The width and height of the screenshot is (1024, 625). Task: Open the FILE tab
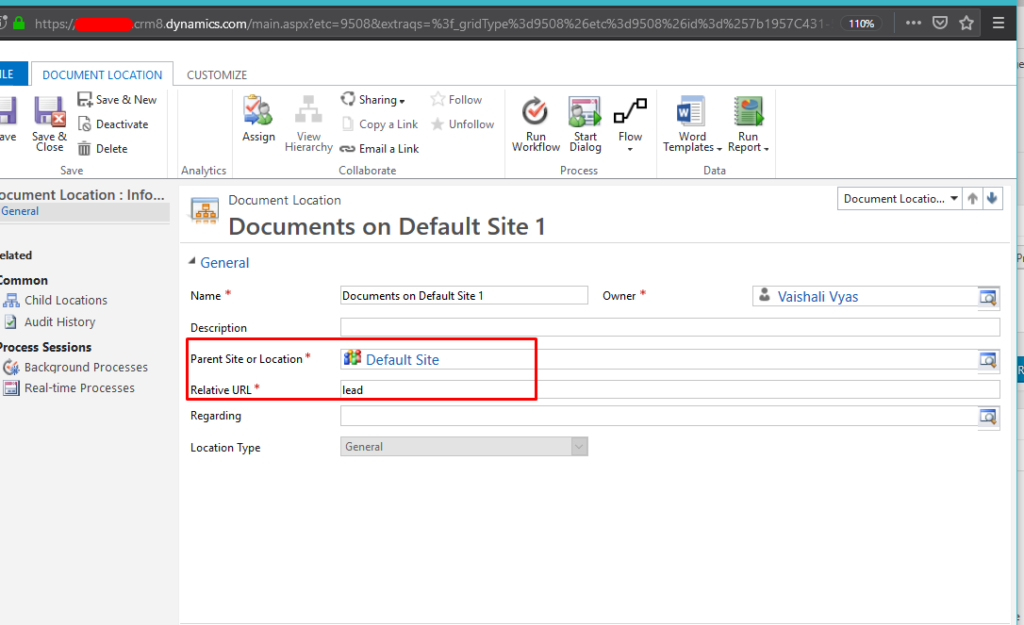12,74
